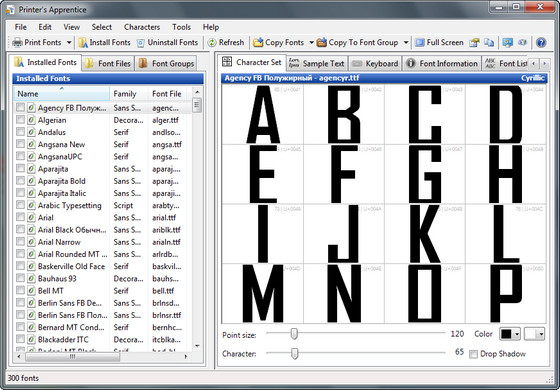The image size is (560, 390).
Task: Click the Point size slider handle
Action: pyautogui.click(x=294, y=334)
